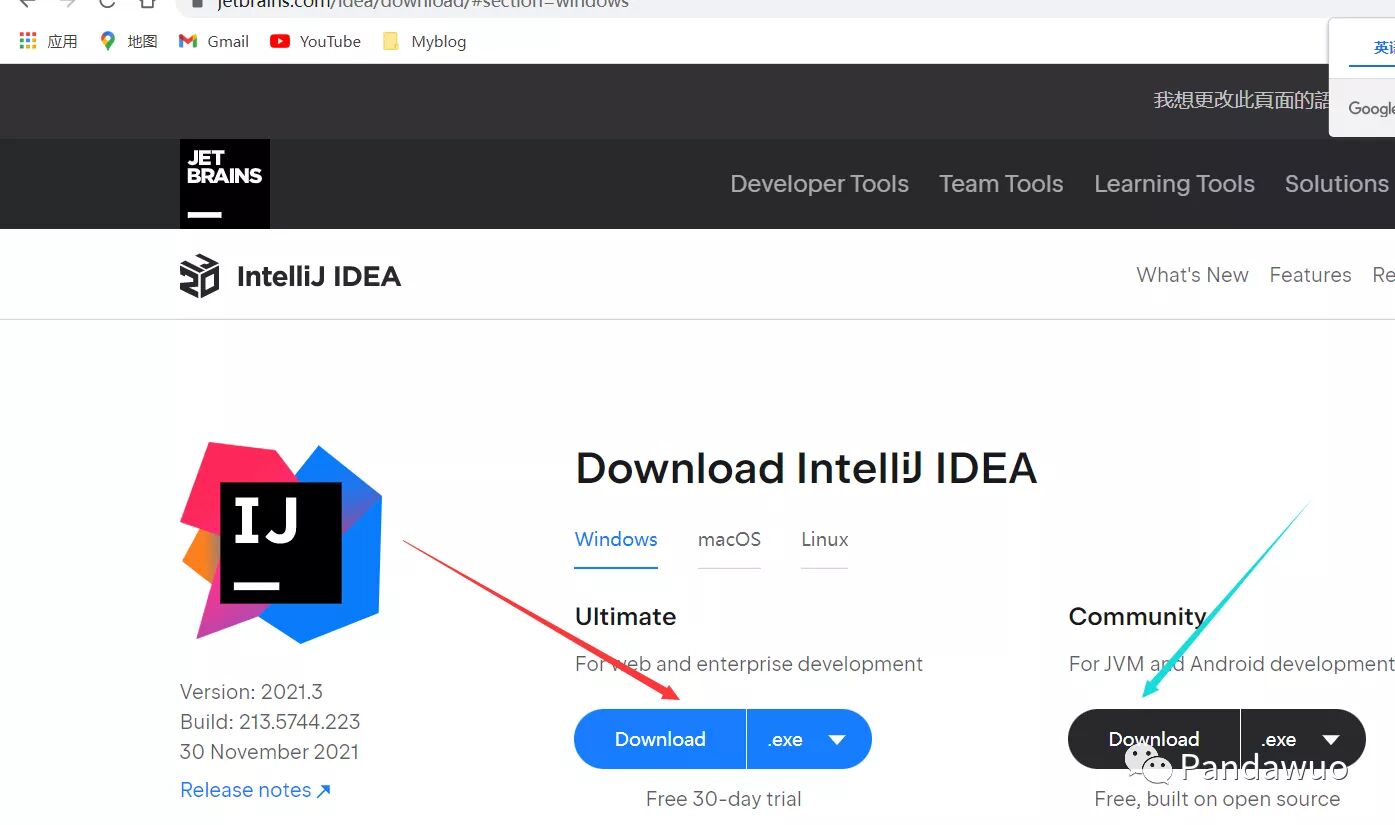
Task: Click the browser back arrow
Action: [27, 3]
